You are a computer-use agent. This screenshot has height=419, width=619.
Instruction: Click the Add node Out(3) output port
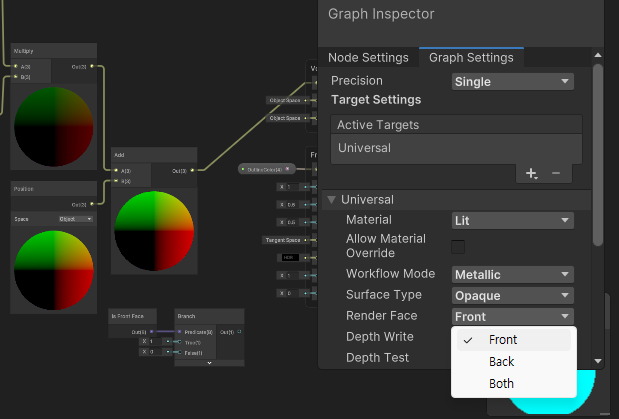[192, 170]
